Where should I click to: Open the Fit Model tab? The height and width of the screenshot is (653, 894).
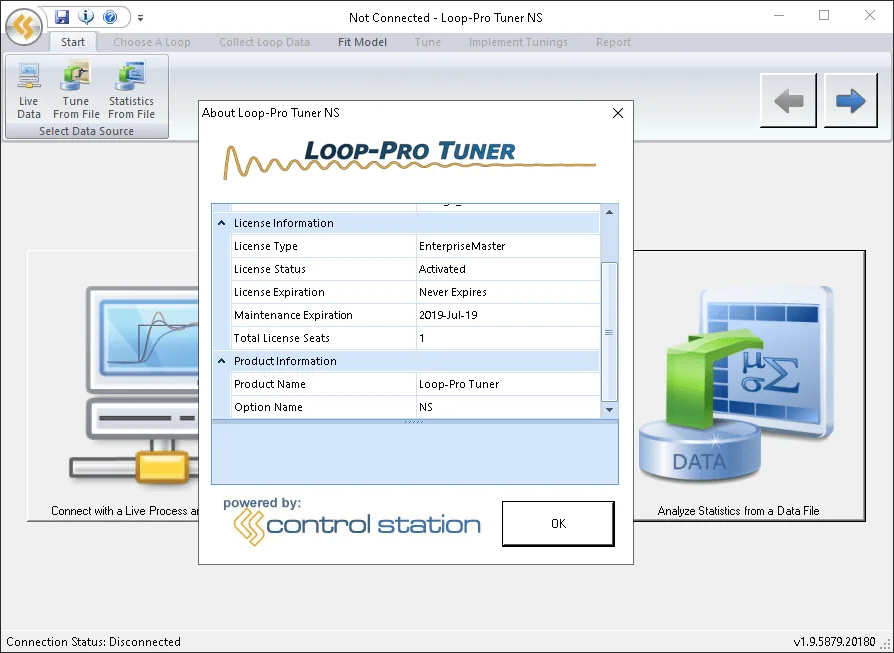(x=362, y=42)
